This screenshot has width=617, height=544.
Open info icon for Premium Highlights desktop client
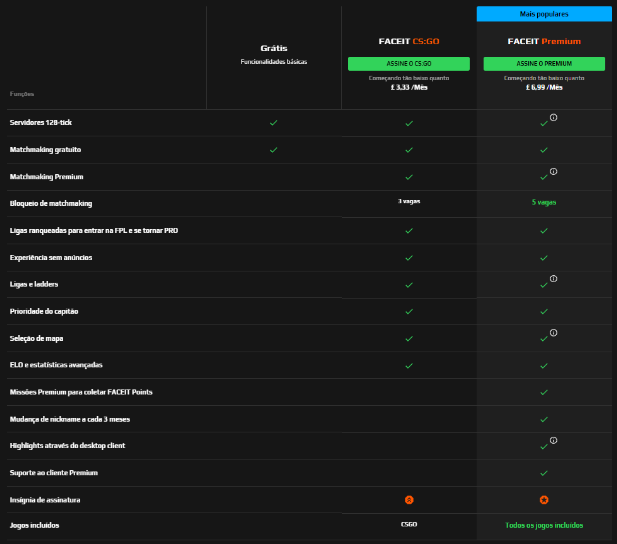point(553,440)
